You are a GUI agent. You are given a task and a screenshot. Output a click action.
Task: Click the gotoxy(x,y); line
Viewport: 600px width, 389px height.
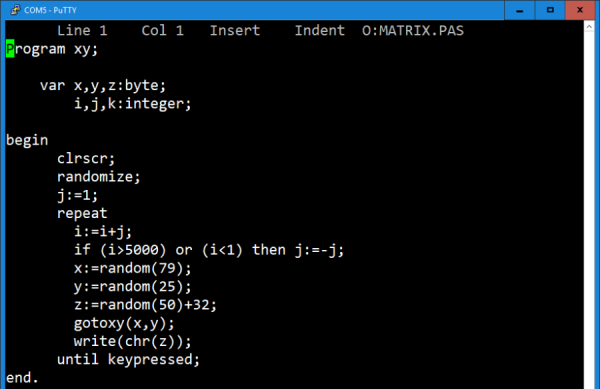click(x=124, y=324)
